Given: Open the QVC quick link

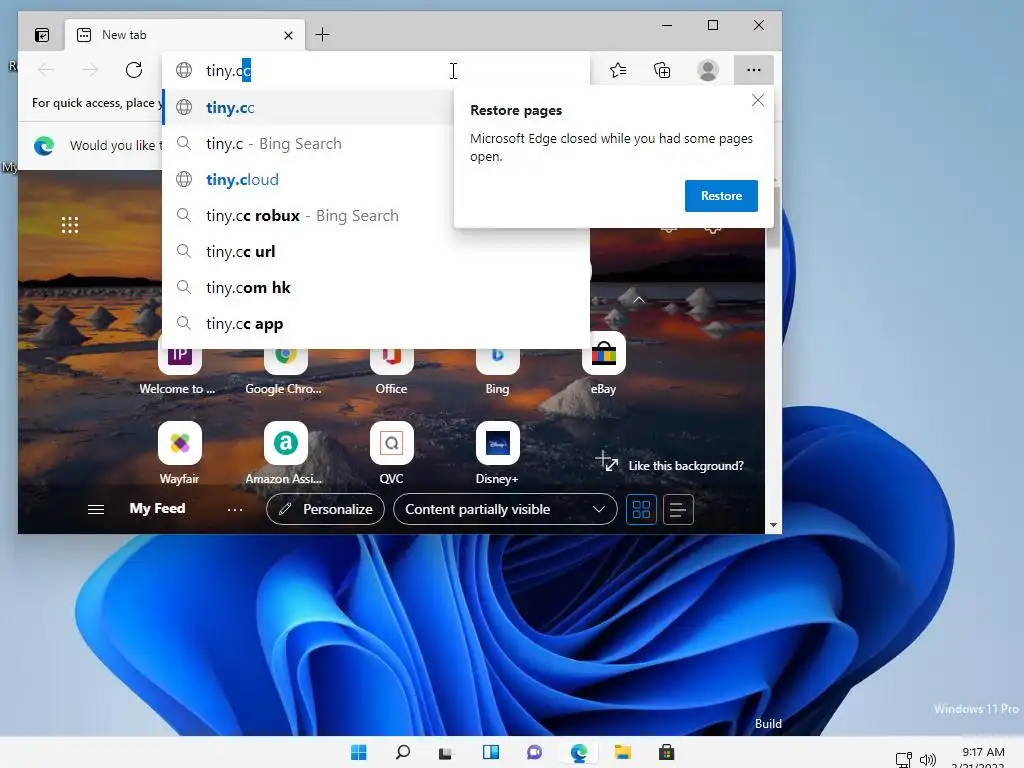Looking at the screenshot, I should 391,453.
